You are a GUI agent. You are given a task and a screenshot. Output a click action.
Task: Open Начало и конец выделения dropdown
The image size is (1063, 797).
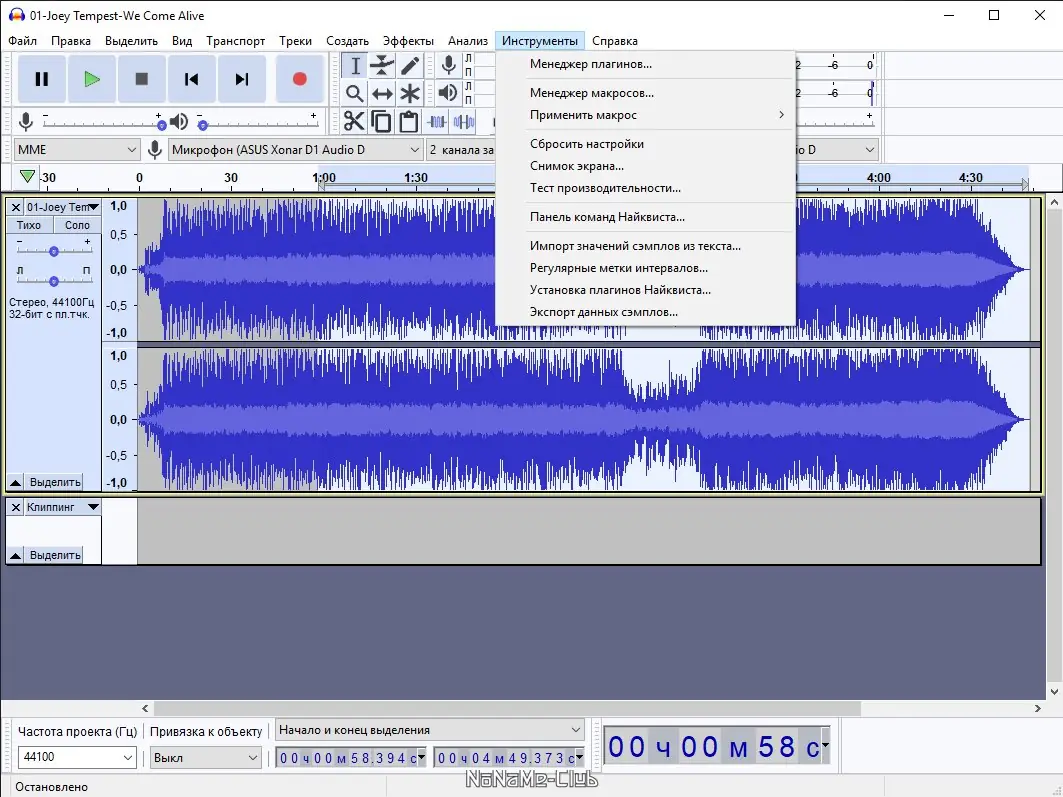pyautogui.click(x=430, y=730)
